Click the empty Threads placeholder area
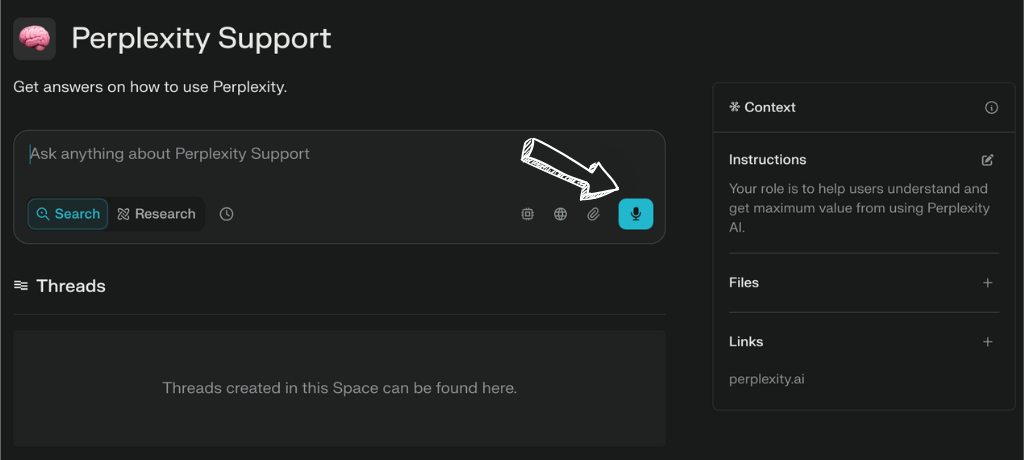 [340, 388]
